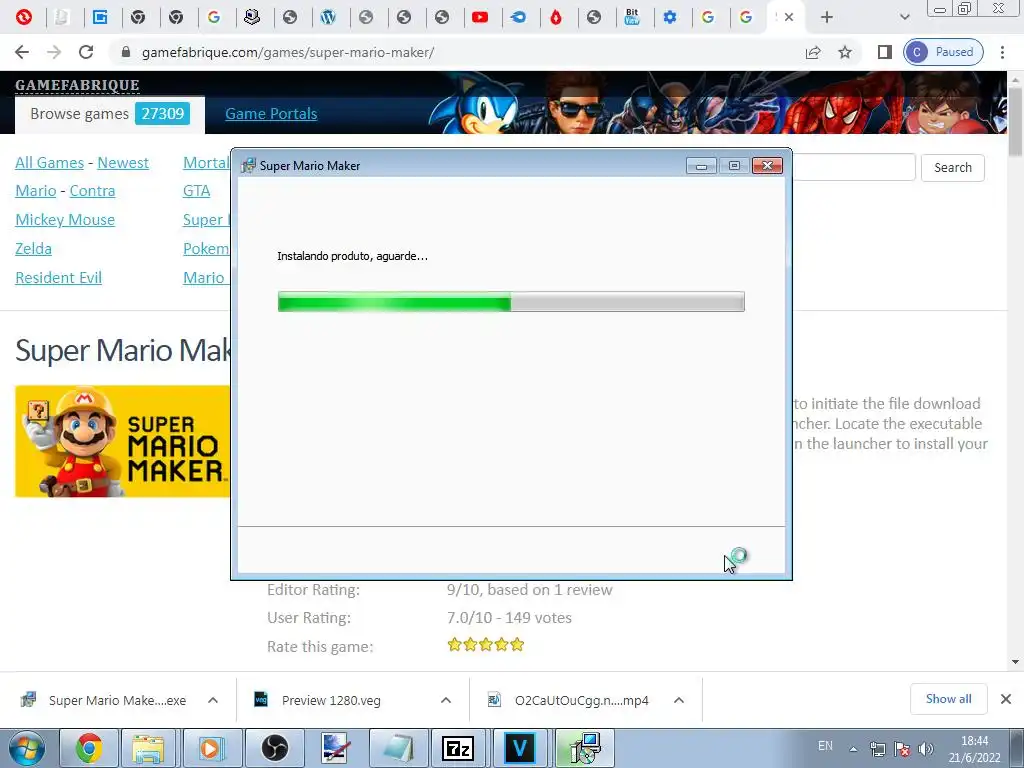Show hidden system tray icons
The height and width of the screenshot is (768, 1024).
tap(853, 748)
